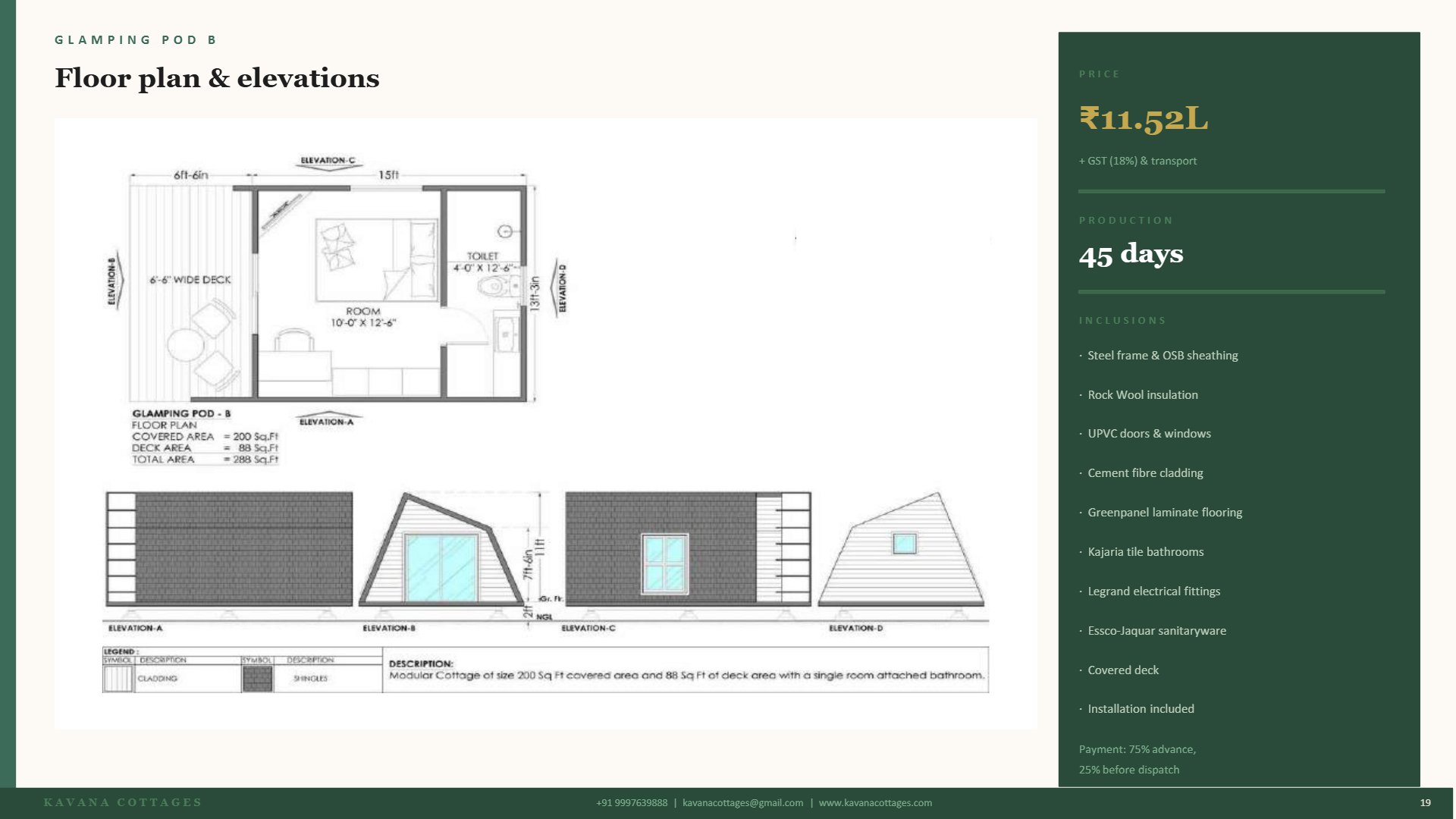Select 'Cement fibre cladding' item
Screen dimensions: 1456x819
(1145, 473)
